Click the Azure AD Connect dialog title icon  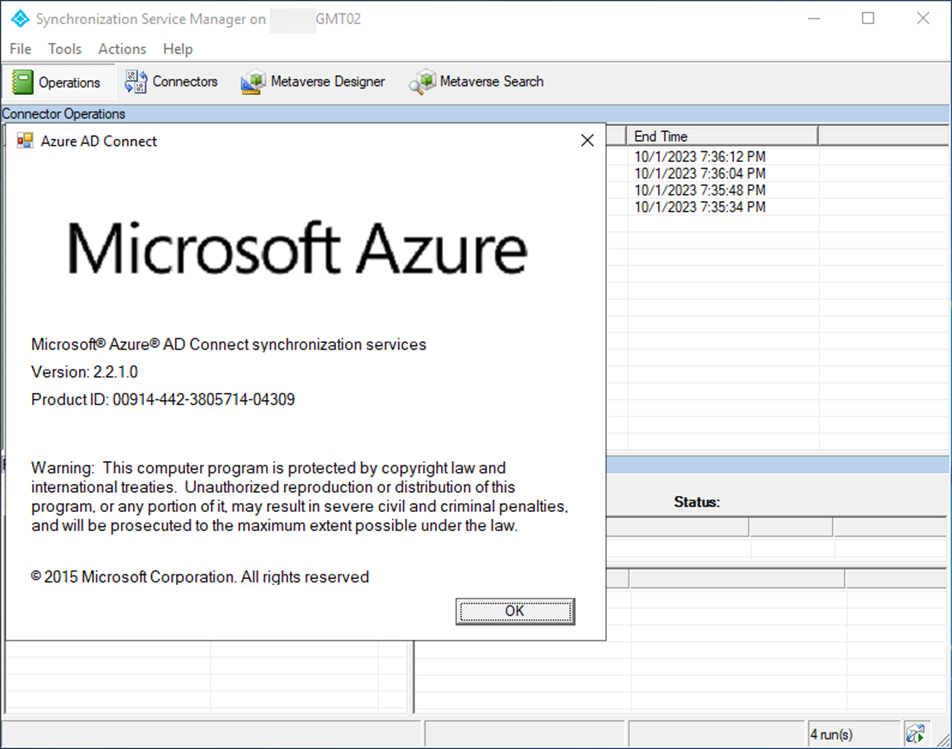[x=25, y=141]
